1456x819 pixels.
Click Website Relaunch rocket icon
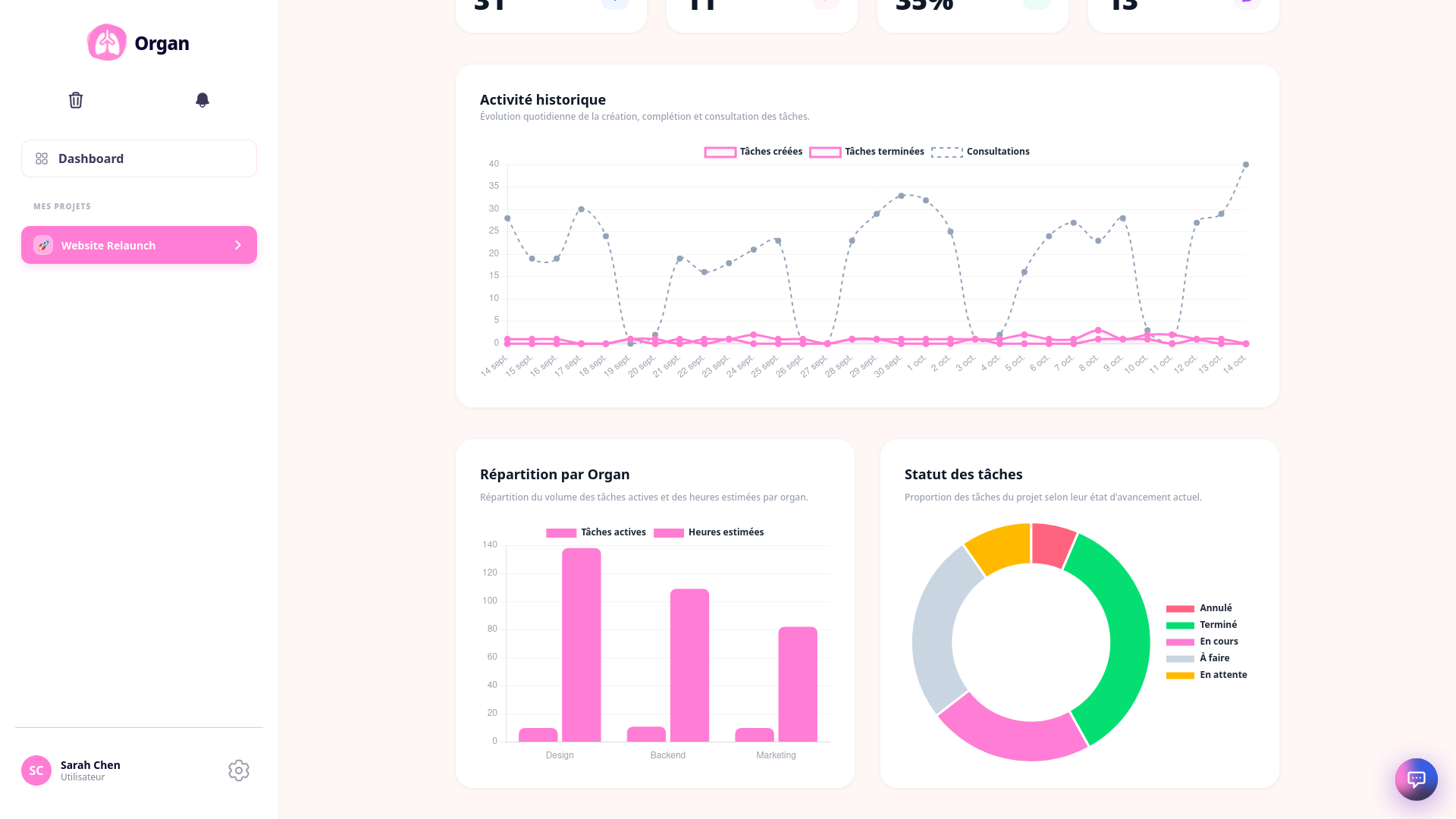(x=43, y=245)
